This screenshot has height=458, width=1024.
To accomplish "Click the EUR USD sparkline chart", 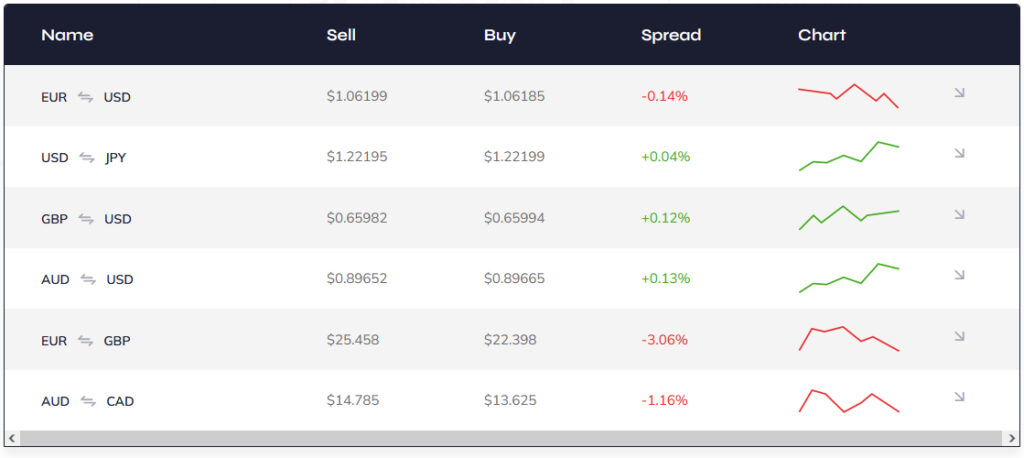I will pos(848,96).
